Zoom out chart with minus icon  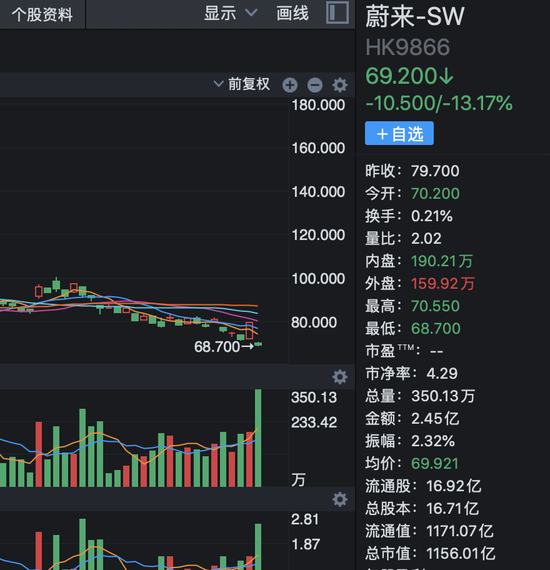point(315,85)
